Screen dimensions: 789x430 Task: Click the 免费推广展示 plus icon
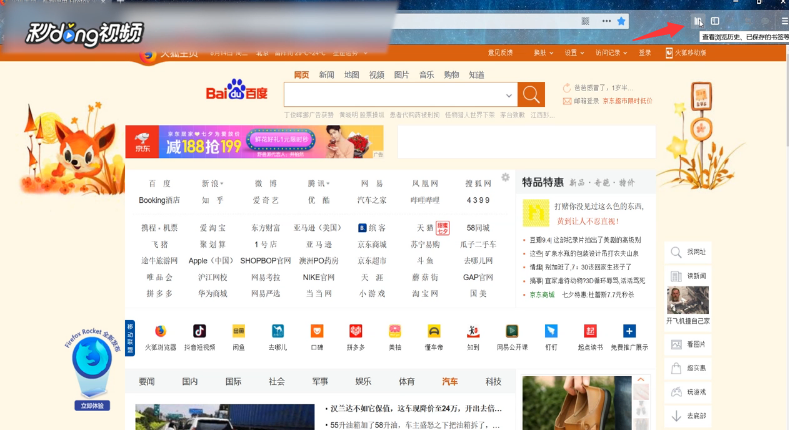coord(629,331)
